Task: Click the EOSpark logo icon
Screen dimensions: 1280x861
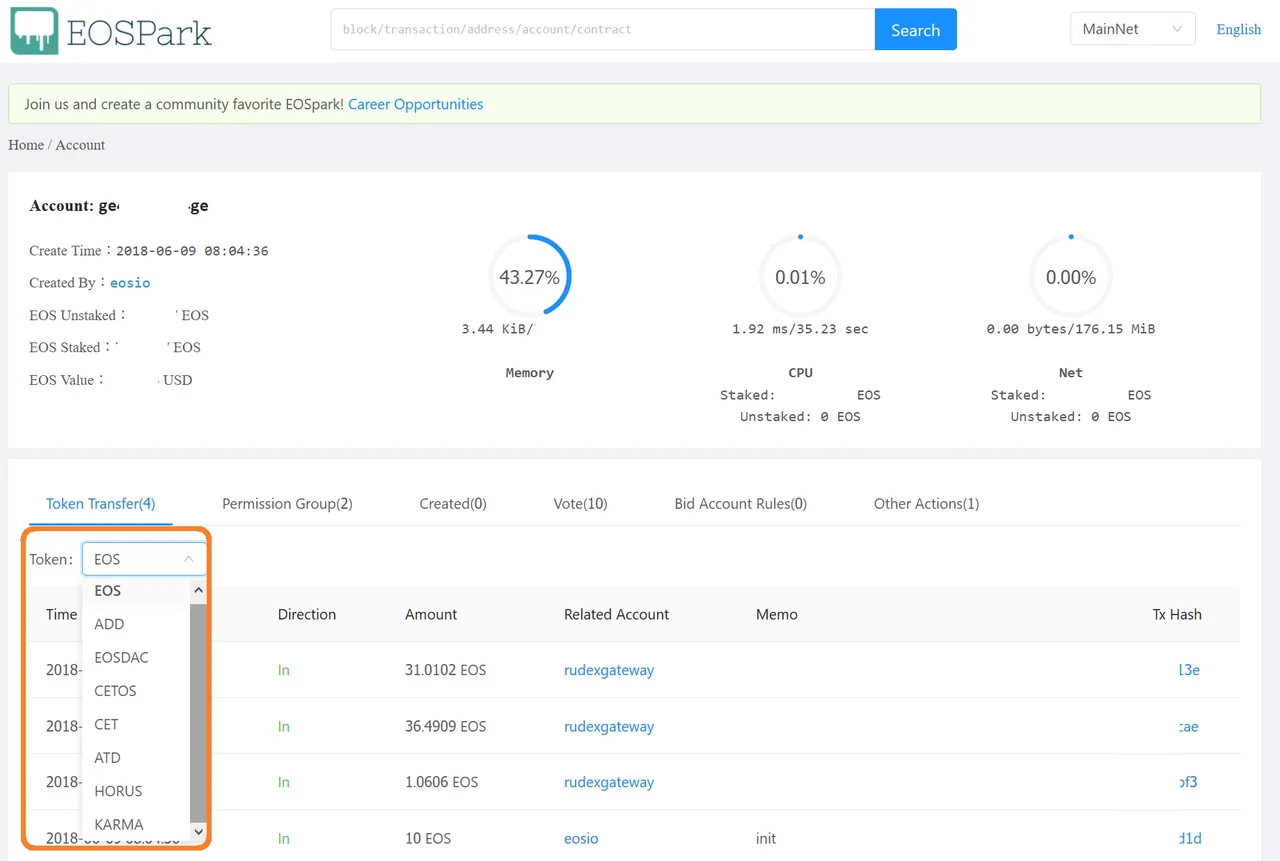Action: tap(35, 31)
